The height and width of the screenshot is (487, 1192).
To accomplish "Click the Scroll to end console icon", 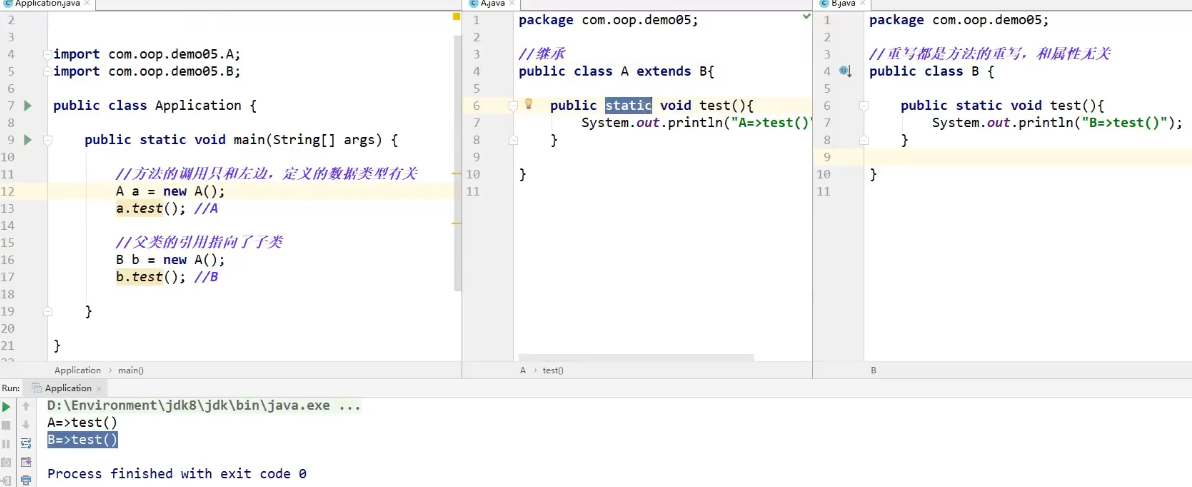I will (x=26, y=462).
